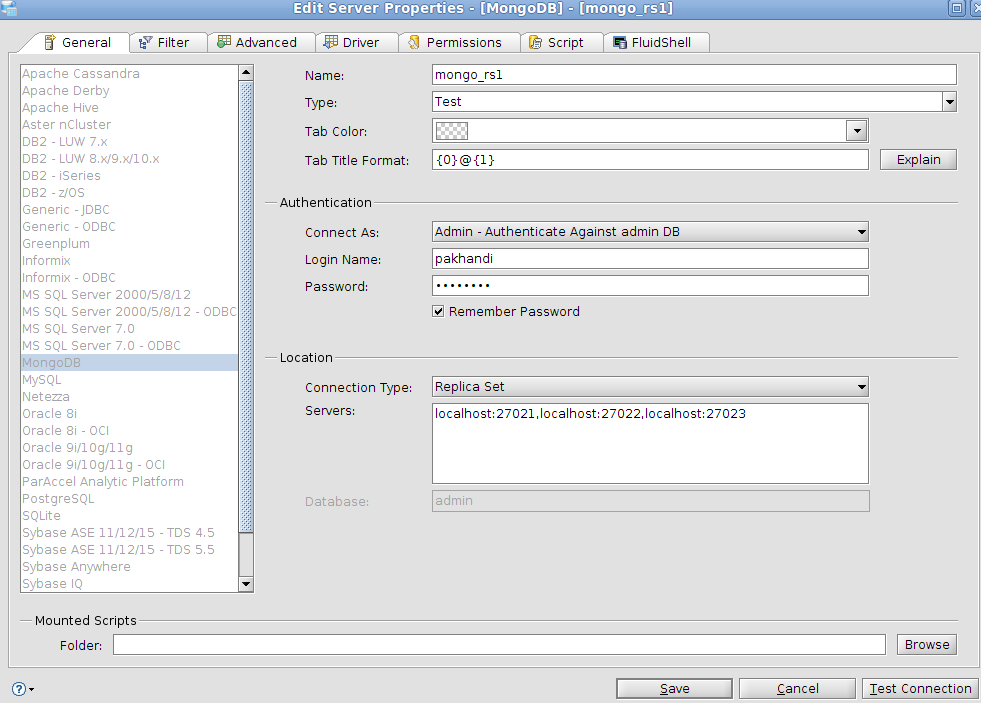Open the Type dropdown arrow
Viewport: 981px width, 703px height.
tap(950, 101)
